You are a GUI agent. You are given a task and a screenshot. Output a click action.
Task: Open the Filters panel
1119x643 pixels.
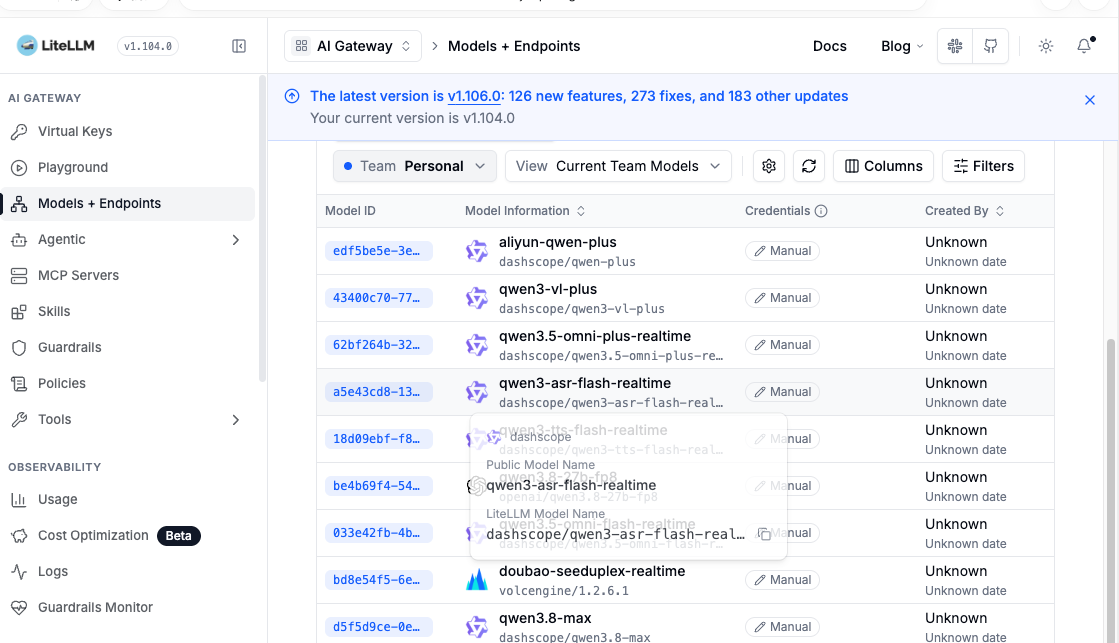983,166
